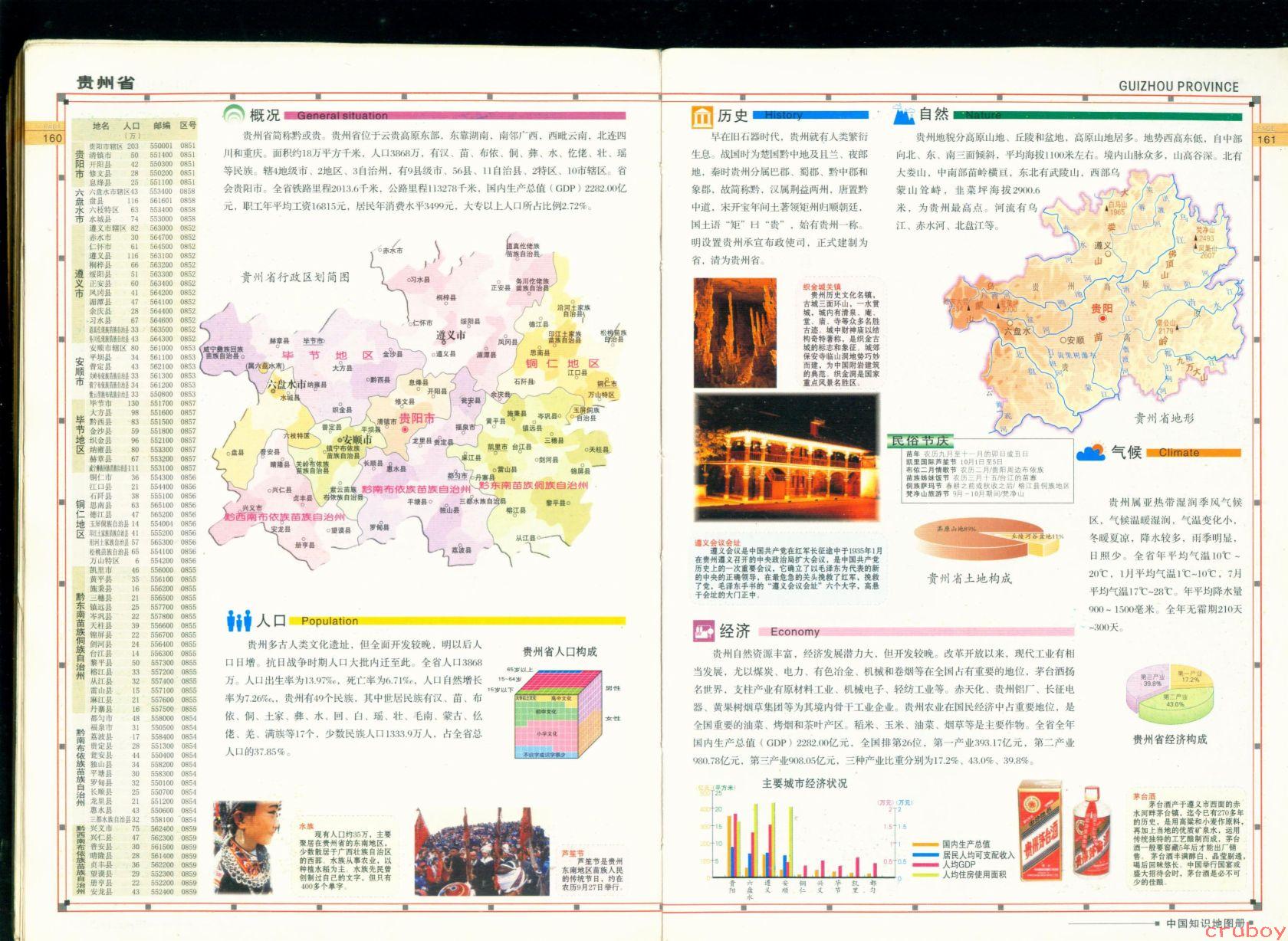Click the 贵州省地形 terrain map caption
Image resolution: width=1288 pixels, height=941 pixels.
click(1164, 418)
